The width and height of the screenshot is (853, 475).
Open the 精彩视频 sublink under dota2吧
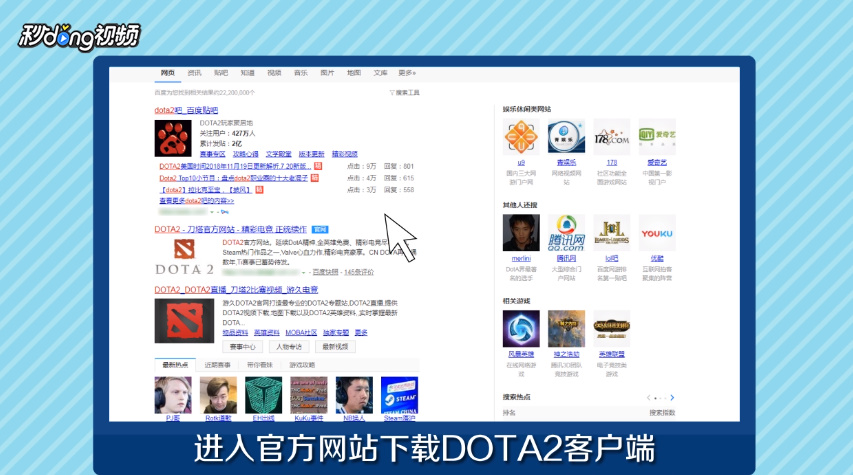[x=345, y=155]
